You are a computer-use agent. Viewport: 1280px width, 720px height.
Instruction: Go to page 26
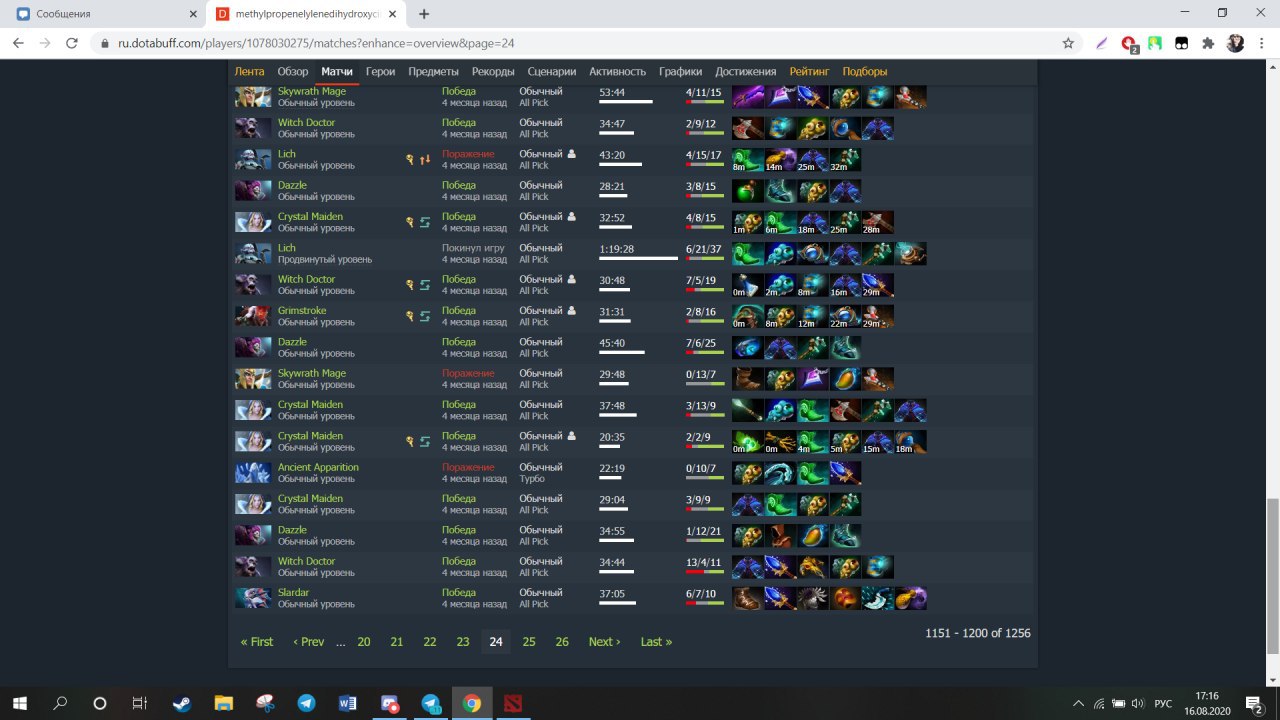point(562,642)
